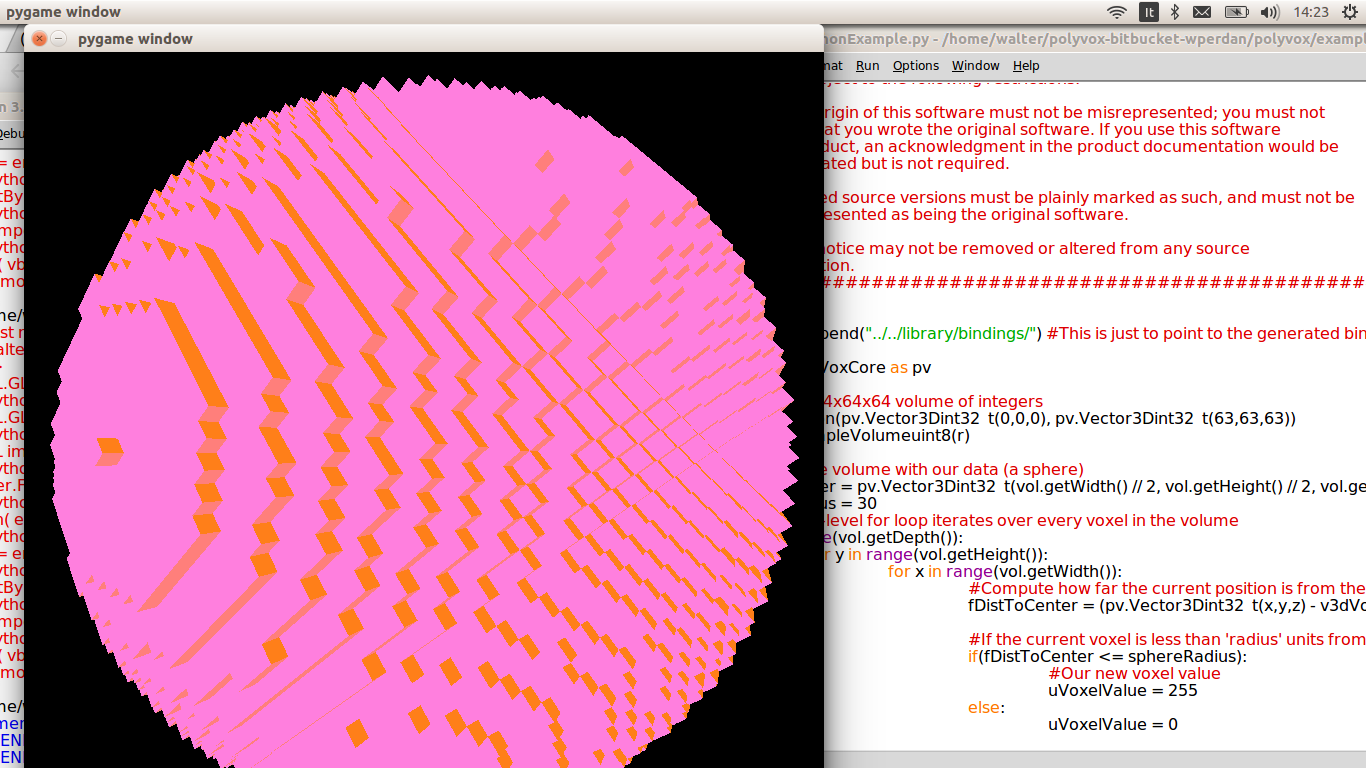Click the 14:23 clock in the panel
The height and width of the screenshot is (768, 1366).
click(1310, 12)
